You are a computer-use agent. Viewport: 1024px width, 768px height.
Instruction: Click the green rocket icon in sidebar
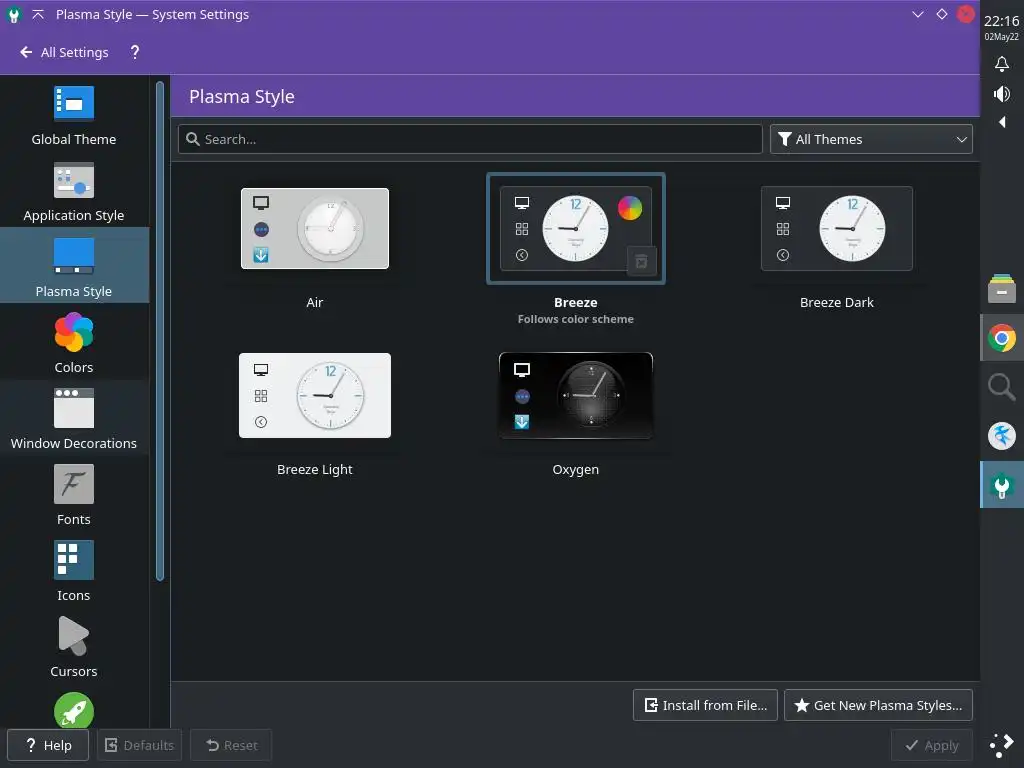pyautogui.click(x=74, y=710)
